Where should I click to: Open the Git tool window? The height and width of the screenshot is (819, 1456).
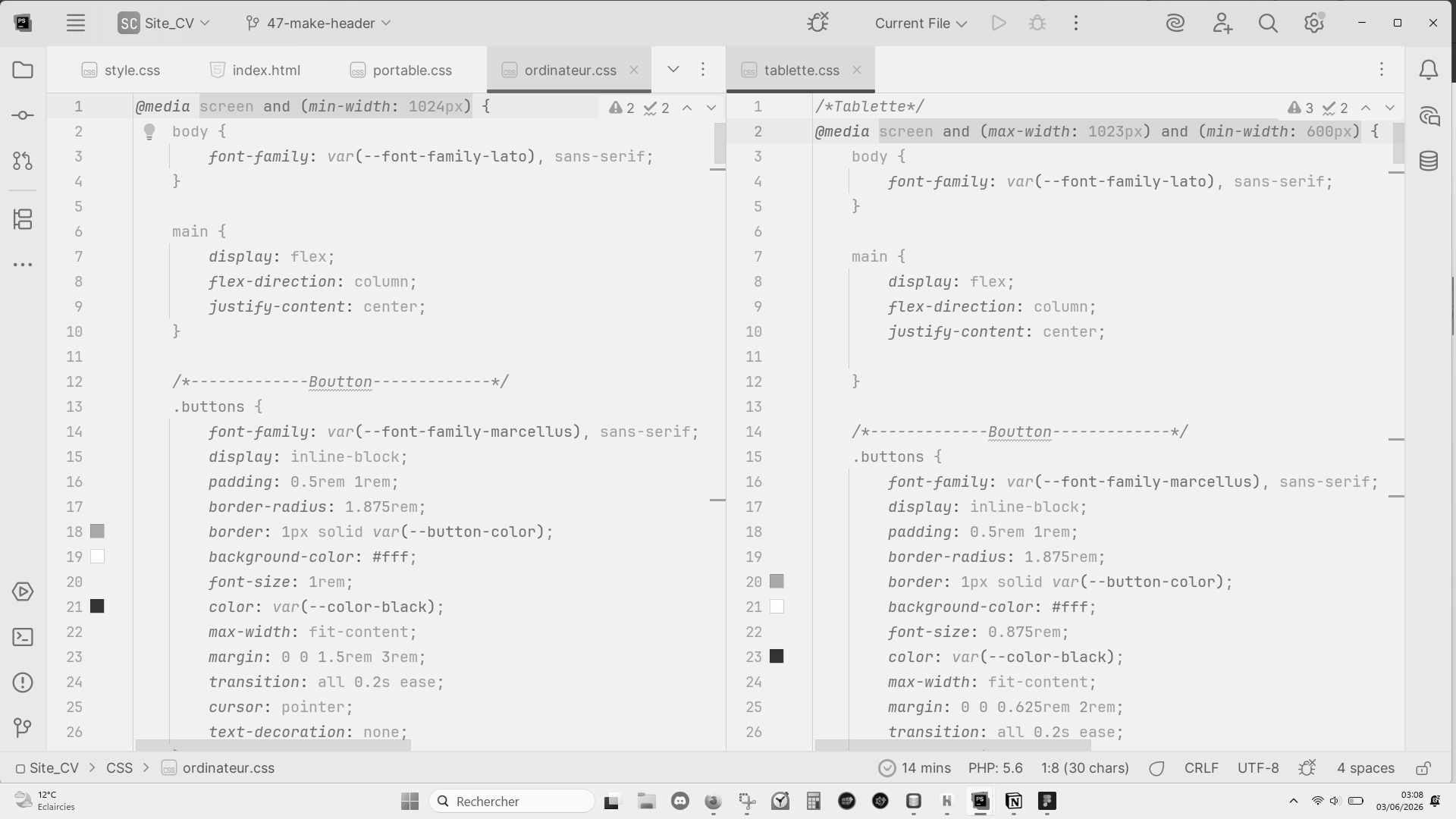coord(23,728)
